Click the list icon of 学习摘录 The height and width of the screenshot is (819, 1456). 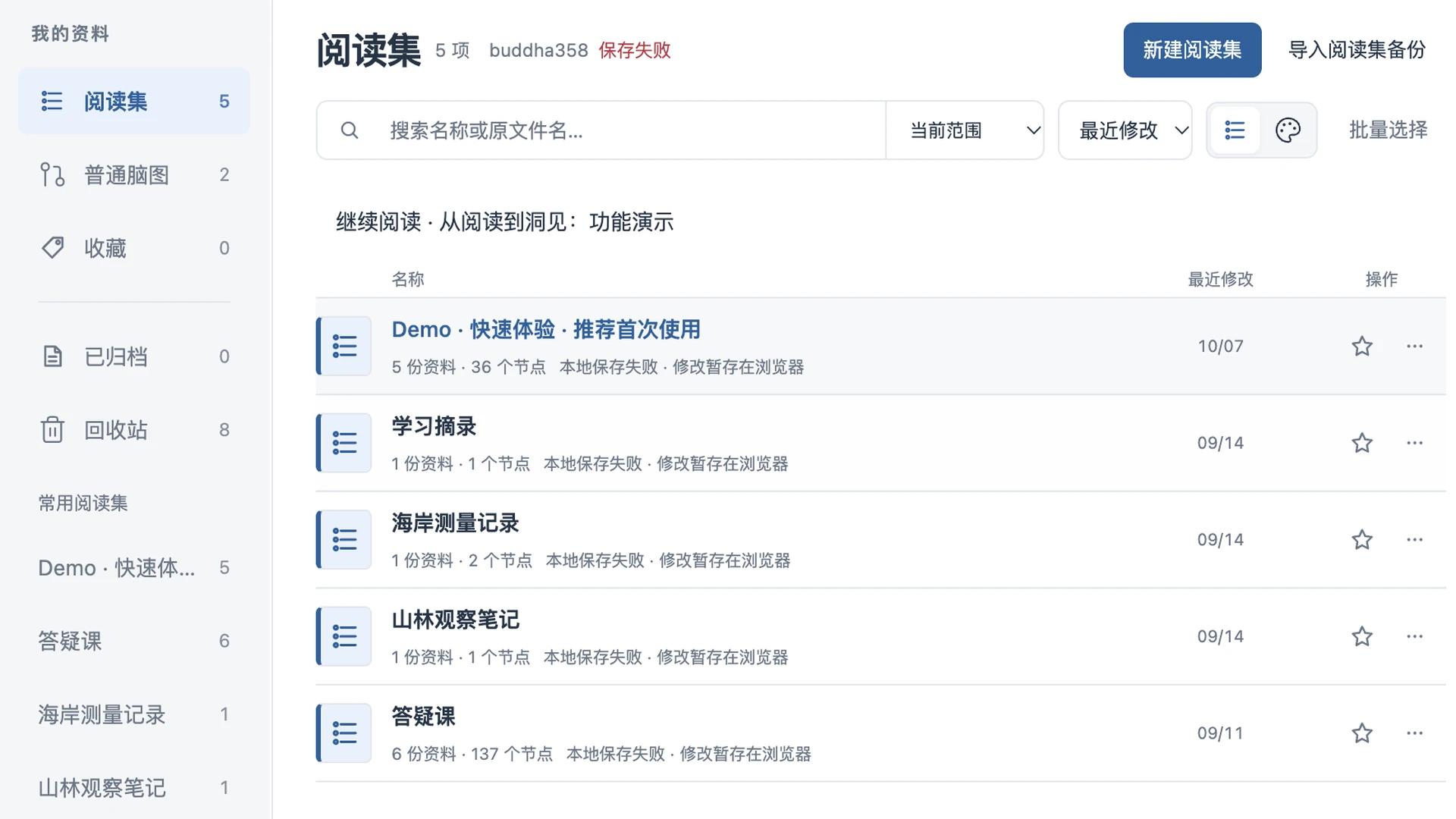(x=344, y=443)
